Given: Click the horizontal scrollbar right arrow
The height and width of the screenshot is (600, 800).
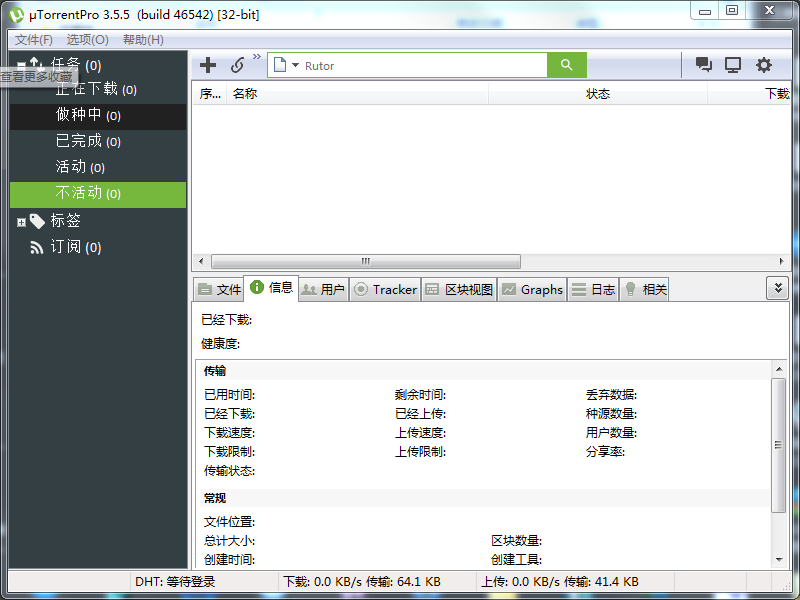Looking at the screenshot, I should pyautogui.click(x=781, y=262).
